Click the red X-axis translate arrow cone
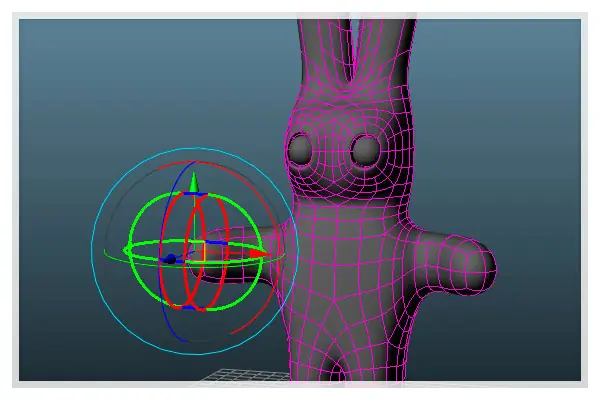The width and height of the screenshot is (600, 400). (260, 253)
